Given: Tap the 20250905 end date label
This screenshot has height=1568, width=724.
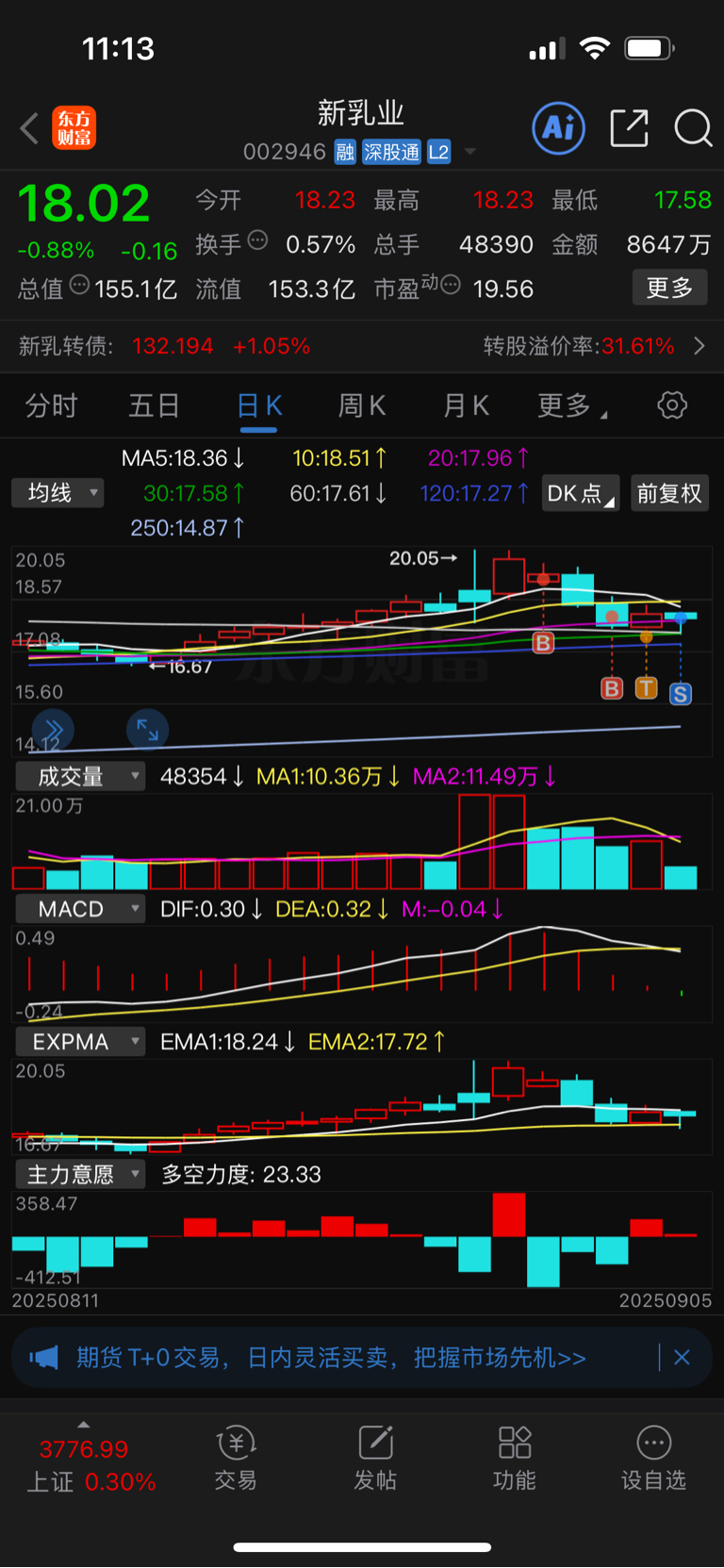Looking at the screenshot, I should coord(665,1300).
